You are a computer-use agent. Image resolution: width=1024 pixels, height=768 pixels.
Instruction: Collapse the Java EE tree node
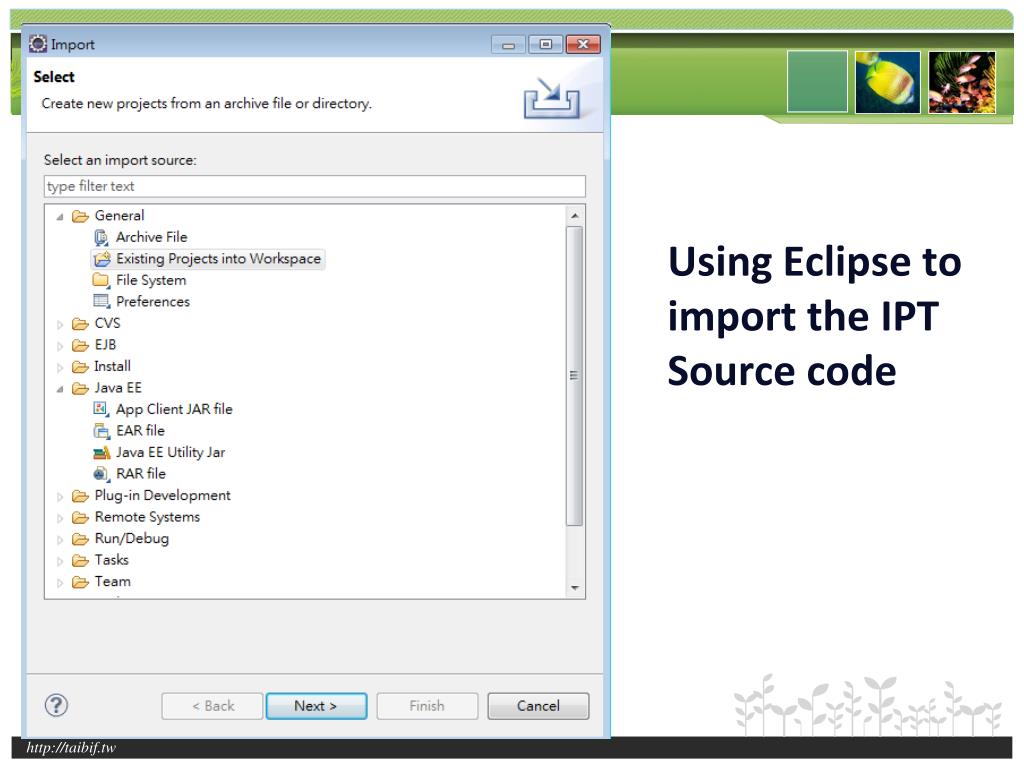pos(60,389)
